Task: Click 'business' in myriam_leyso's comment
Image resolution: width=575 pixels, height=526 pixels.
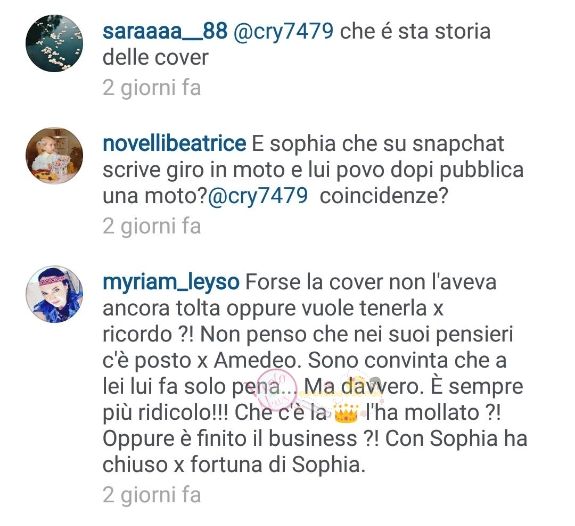Action: point(313,439)
